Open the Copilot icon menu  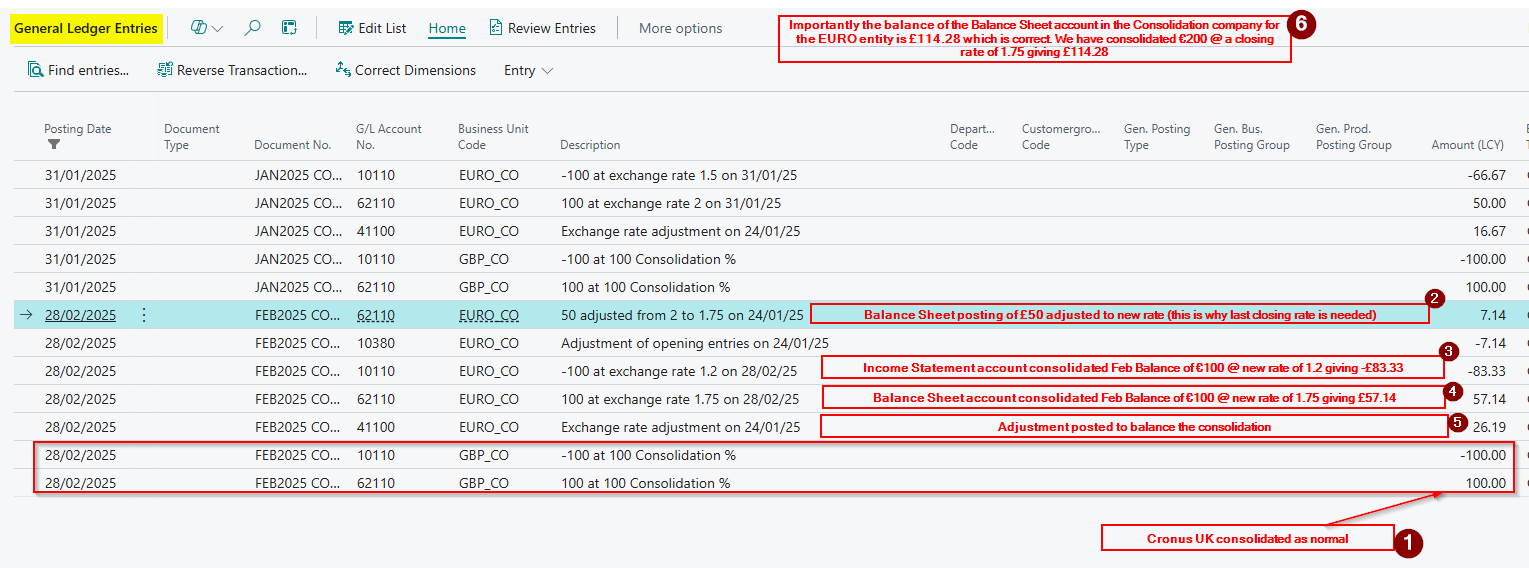pos(199,28)
